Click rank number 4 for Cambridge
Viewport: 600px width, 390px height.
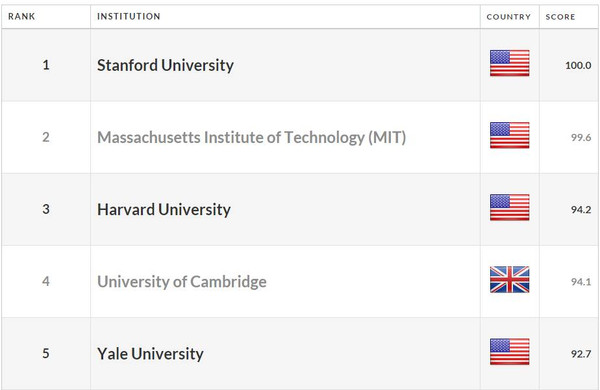[46, 282]
